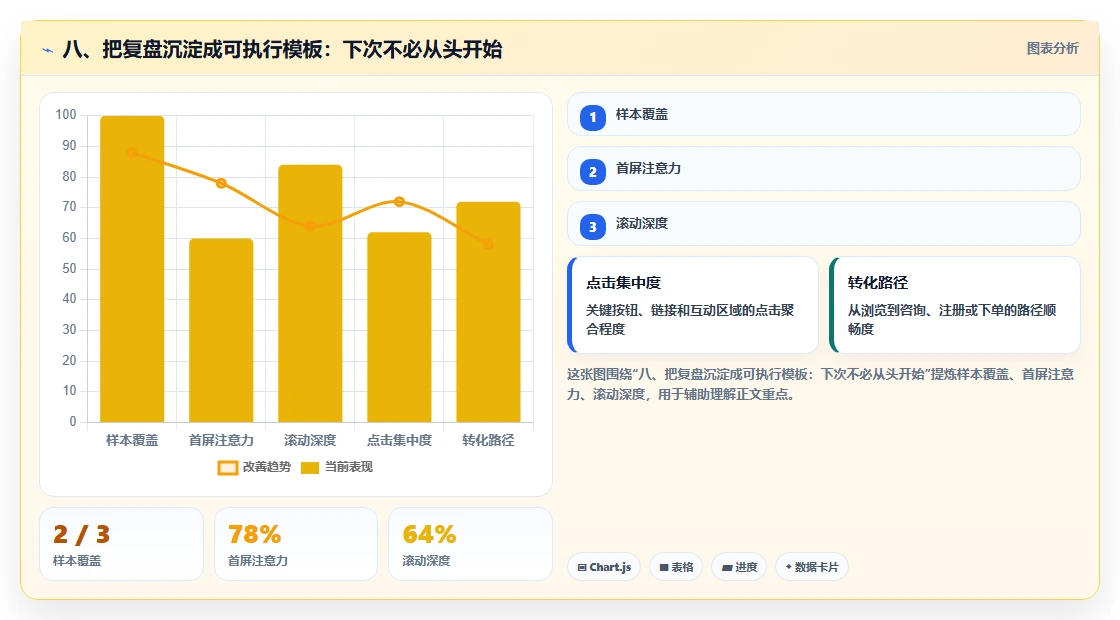Click x-axis label 点击集中度
Viewport: 1120px width, 620px height.
(x=399, y=441)
